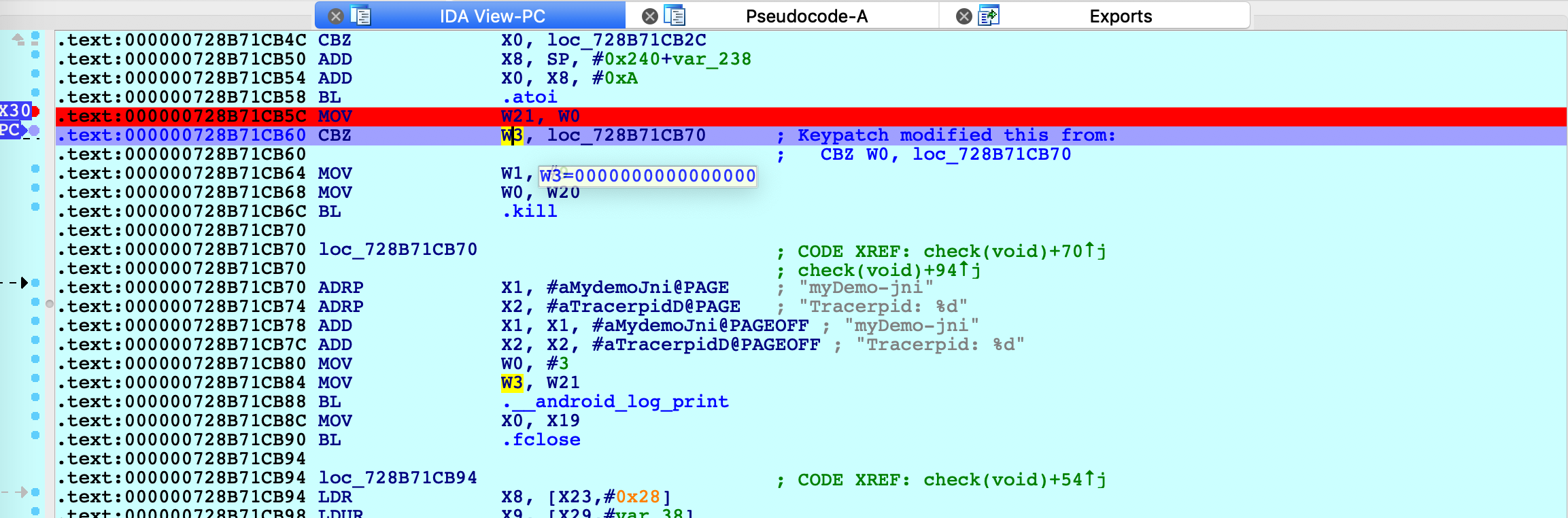Click the IDA View-PC tab document icon

point(361,15)
